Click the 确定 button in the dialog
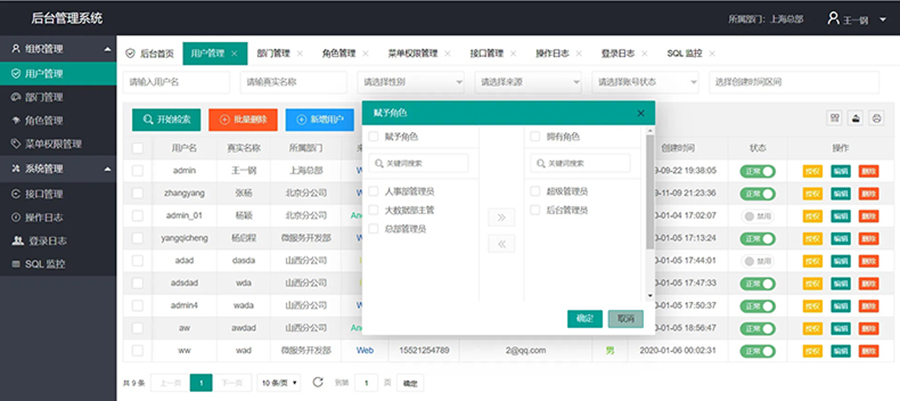 pos(584,318)
